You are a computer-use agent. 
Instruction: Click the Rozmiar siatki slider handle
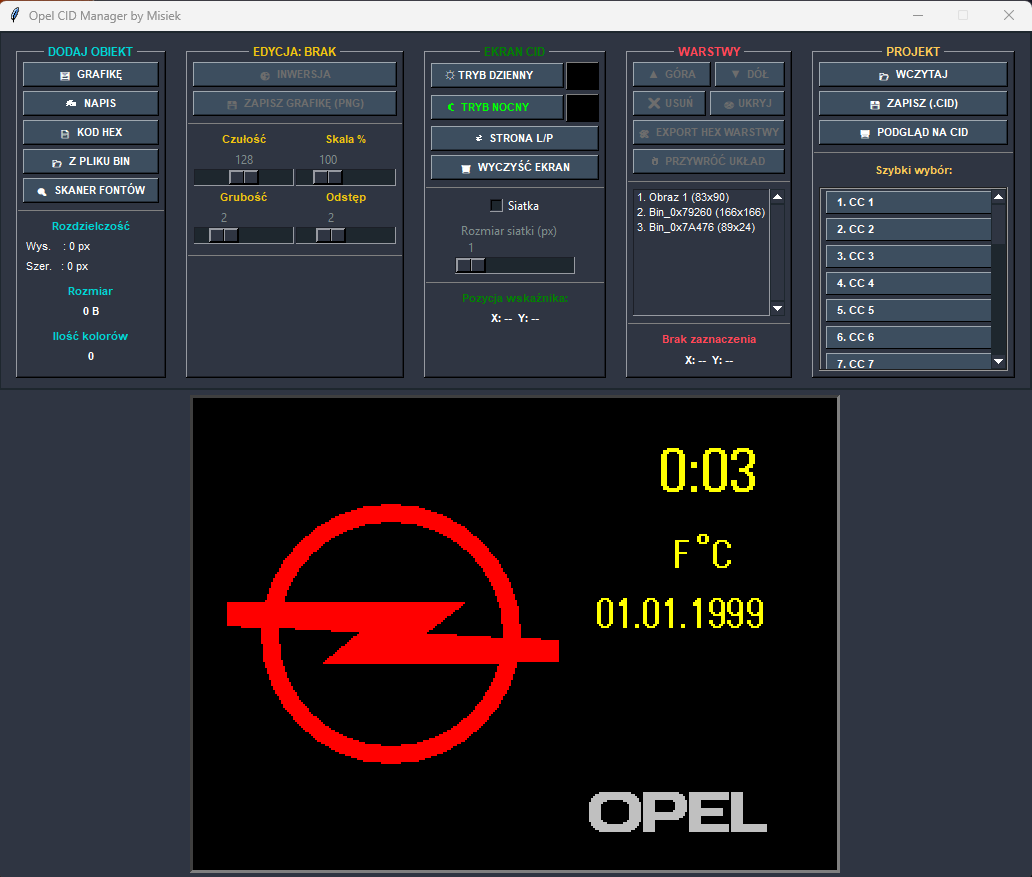click(471, 265)
